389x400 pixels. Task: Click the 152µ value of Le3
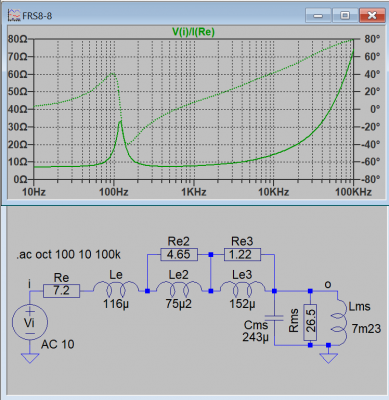tap(242, 304)
